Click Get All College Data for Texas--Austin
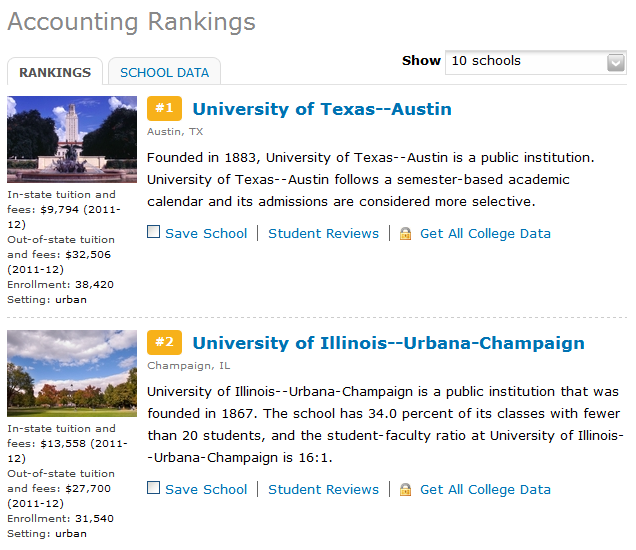 coord(485,234)
